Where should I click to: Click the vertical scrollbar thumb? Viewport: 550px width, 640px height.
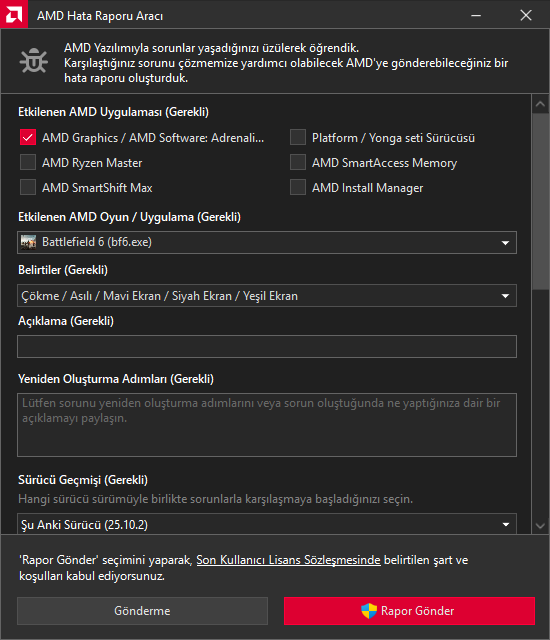(540, 202)
